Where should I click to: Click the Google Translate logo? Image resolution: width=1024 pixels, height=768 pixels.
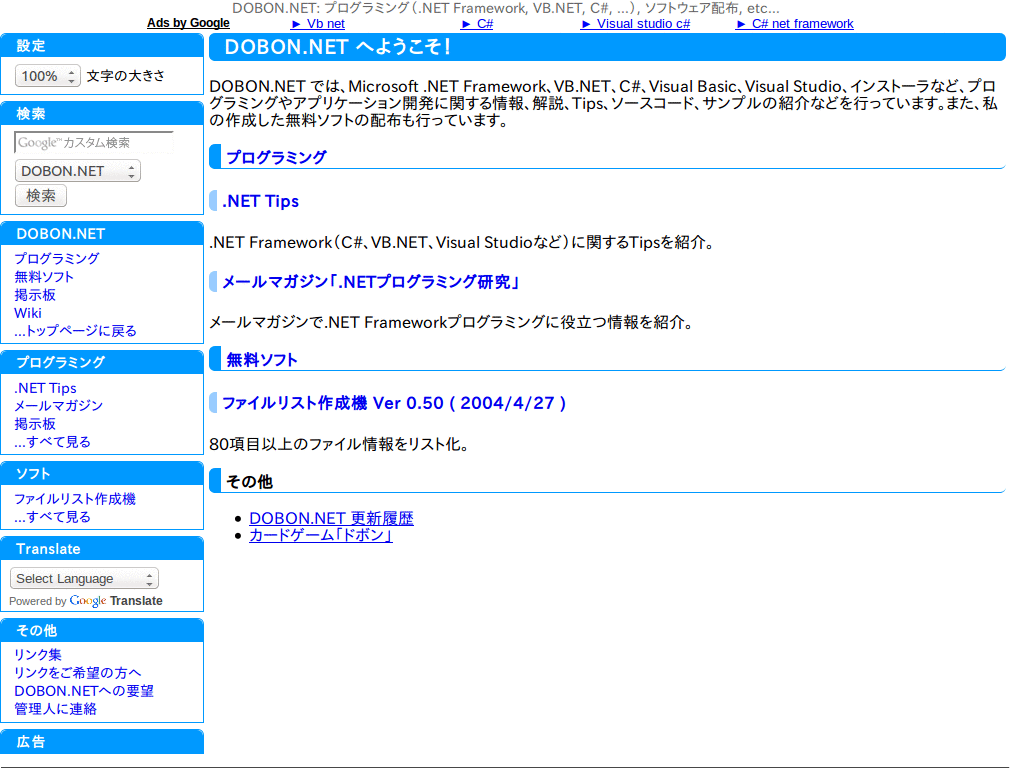(88, 601)
